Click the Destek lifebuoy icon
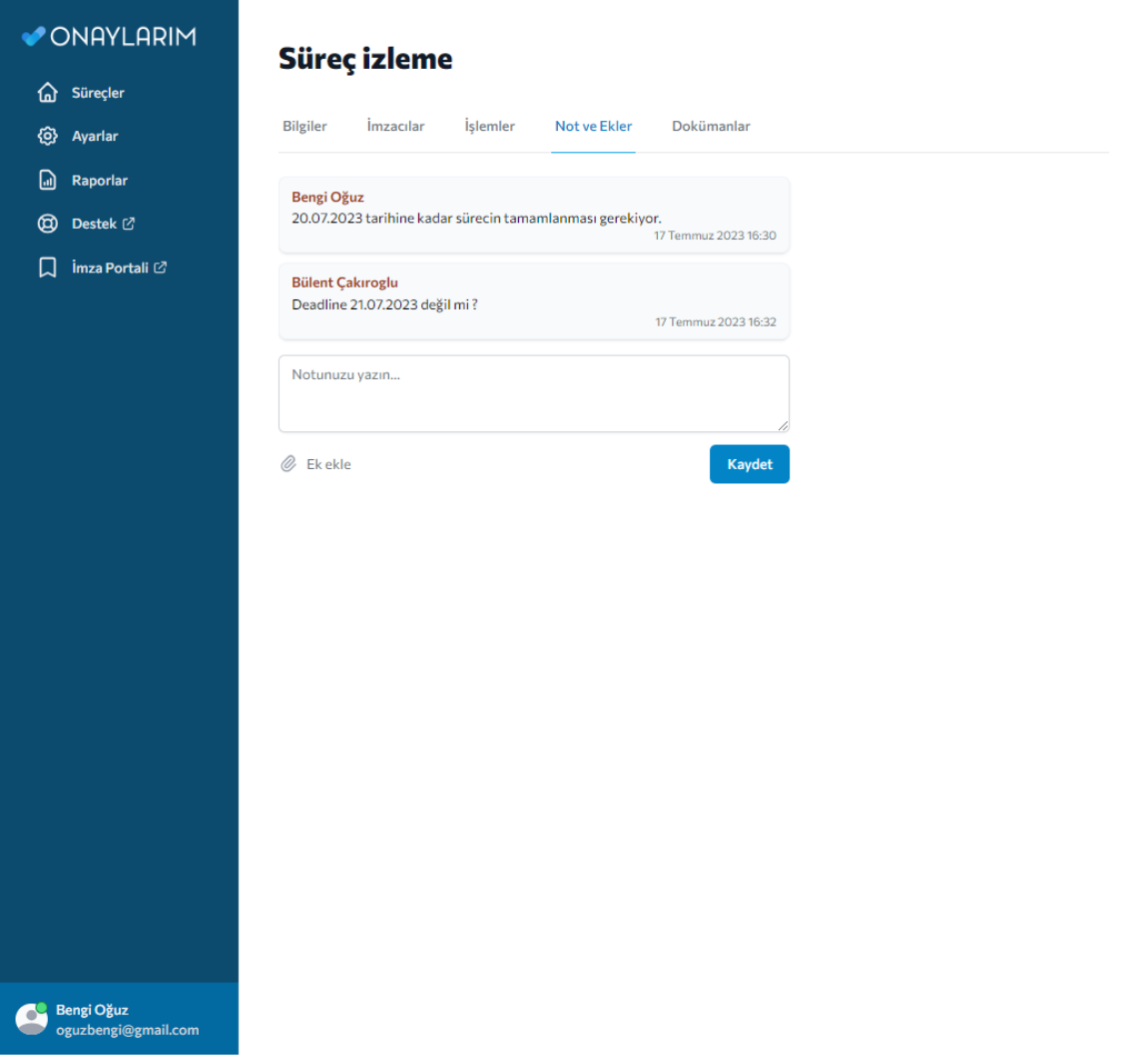The image size is (1148, 1055). click(x=47, y=225)
